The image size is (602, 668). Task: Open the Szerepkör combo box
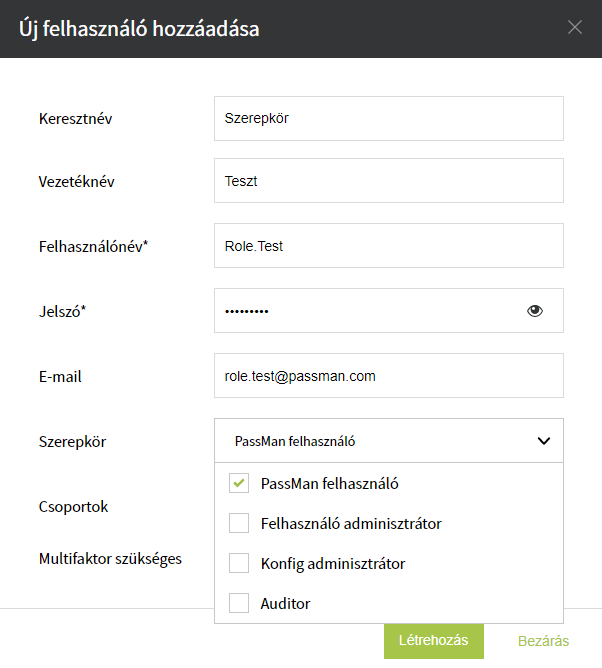[x=389, y=441]
